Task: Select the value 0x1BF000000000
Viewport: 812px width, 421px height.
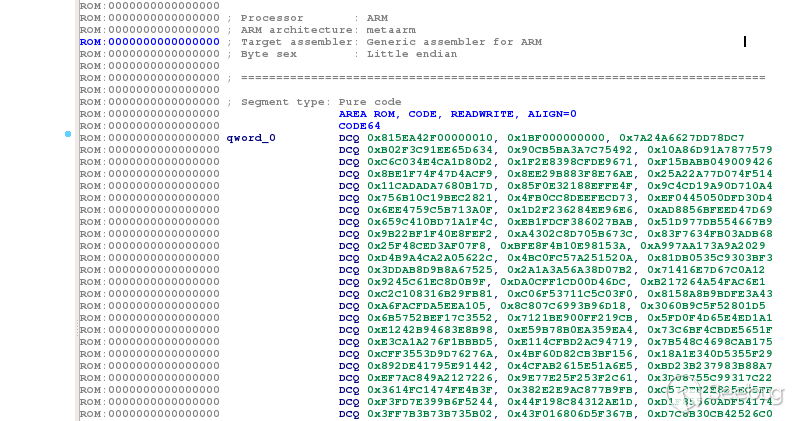Action: coord(556,138)
